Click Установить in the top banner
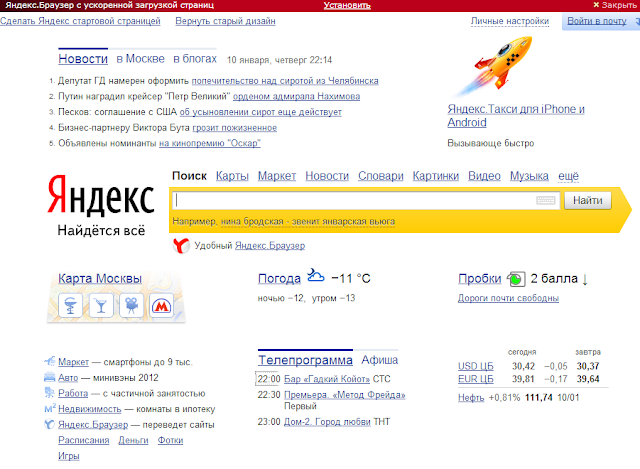Image resolution: width=640 pixels, height=469 pixels. [347, 5]
